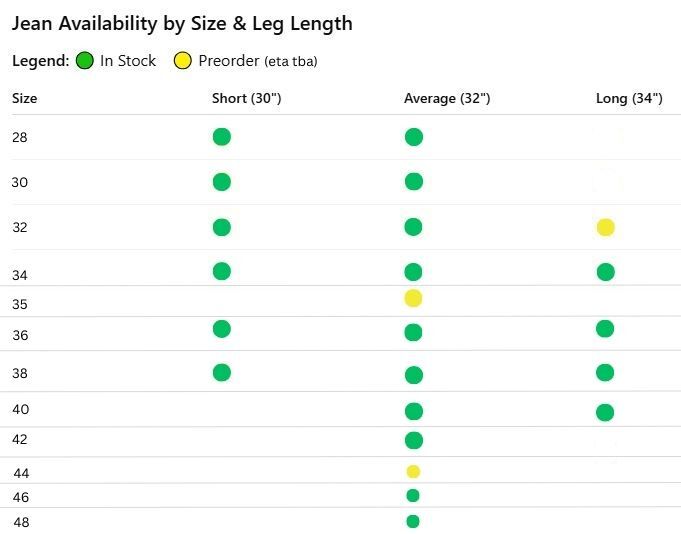Pick size 46 Average in-stock dot

coord(413,496)
